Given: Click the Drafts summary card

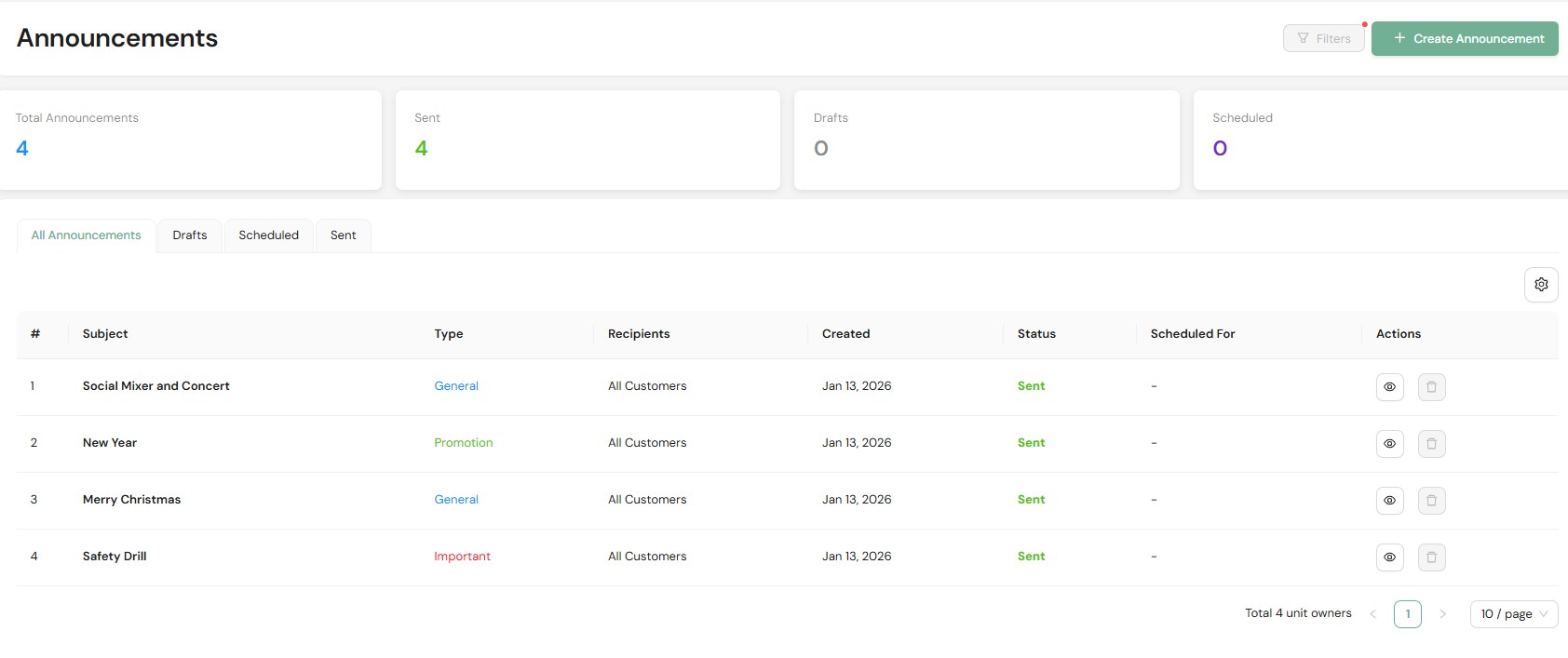Looking at the screenshot, I should pyautogui.click(x=987, y=140).
